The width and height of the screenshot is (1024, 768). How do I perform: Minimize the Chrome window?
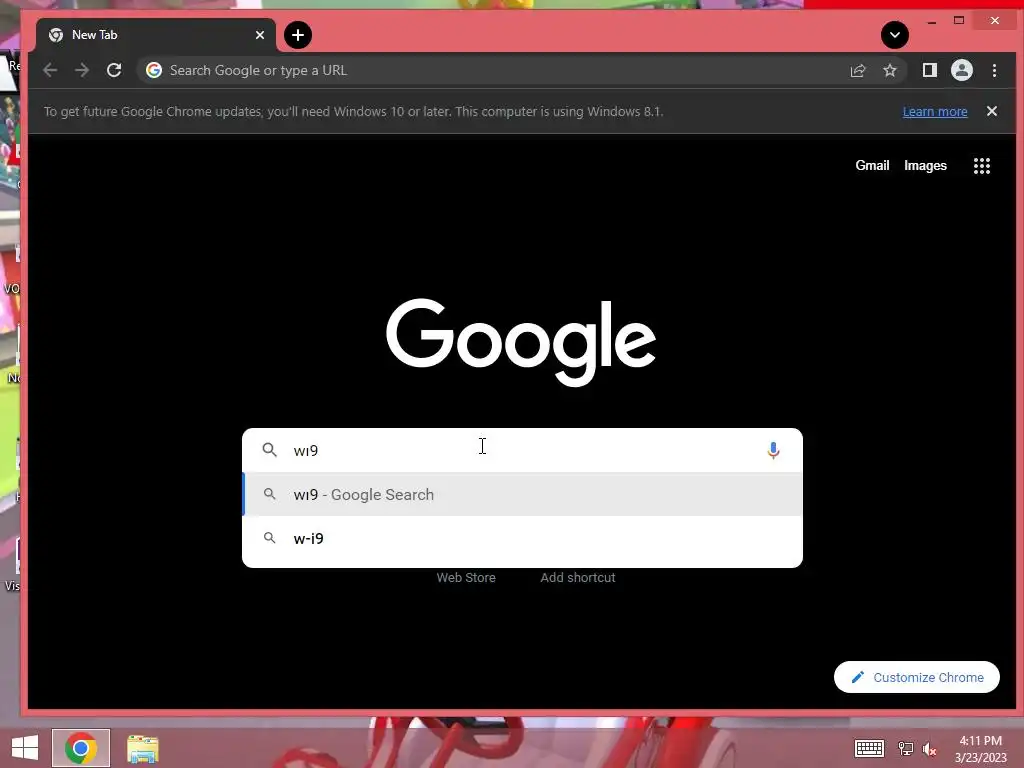[932, 22]
